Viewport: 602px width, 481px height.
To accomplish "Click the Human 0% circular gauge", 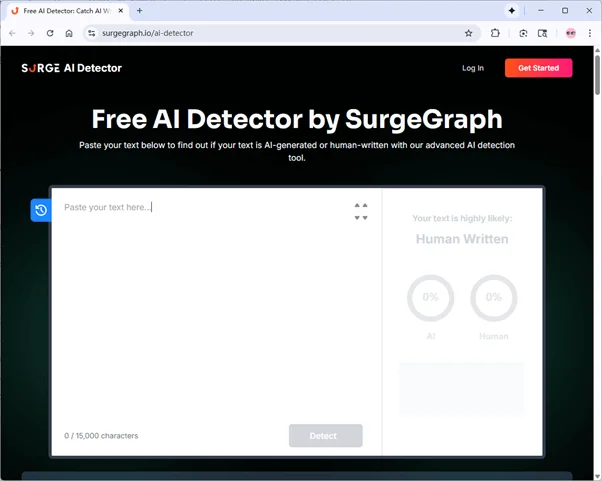I will coord(494,298).
